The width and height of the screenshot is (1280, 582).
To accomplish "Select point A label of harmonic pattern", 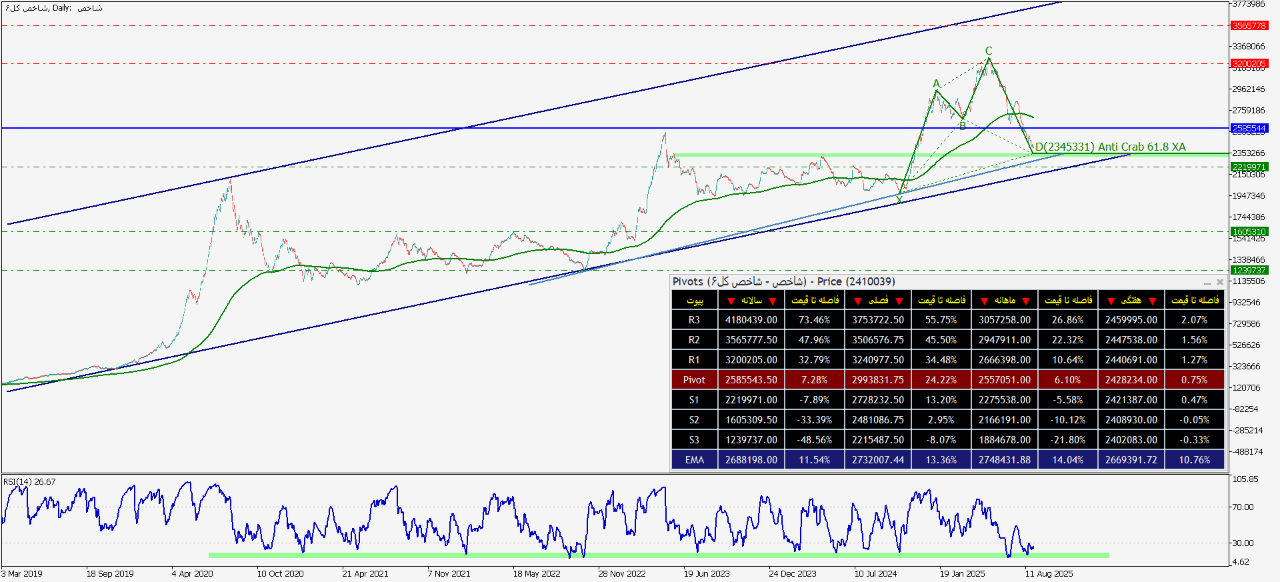I will tap(936, 84).
